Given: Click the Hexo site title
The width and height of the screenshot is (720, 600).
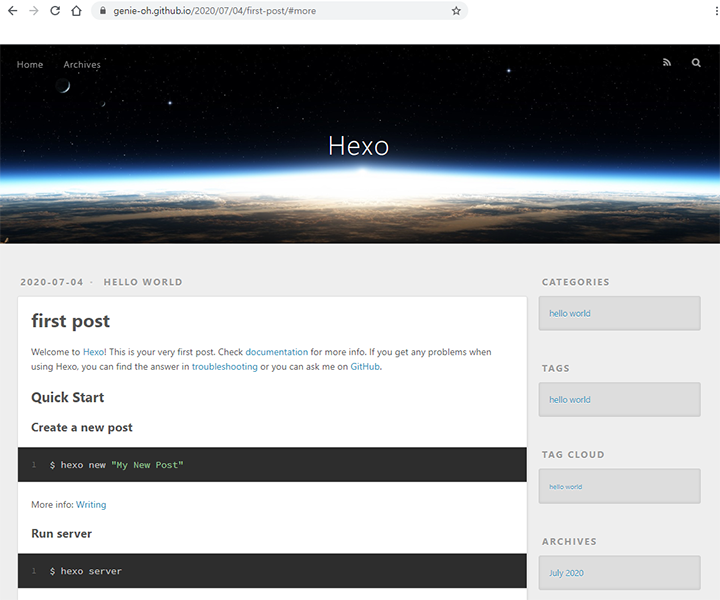Looking at the screenshot, I should [359, 146].
